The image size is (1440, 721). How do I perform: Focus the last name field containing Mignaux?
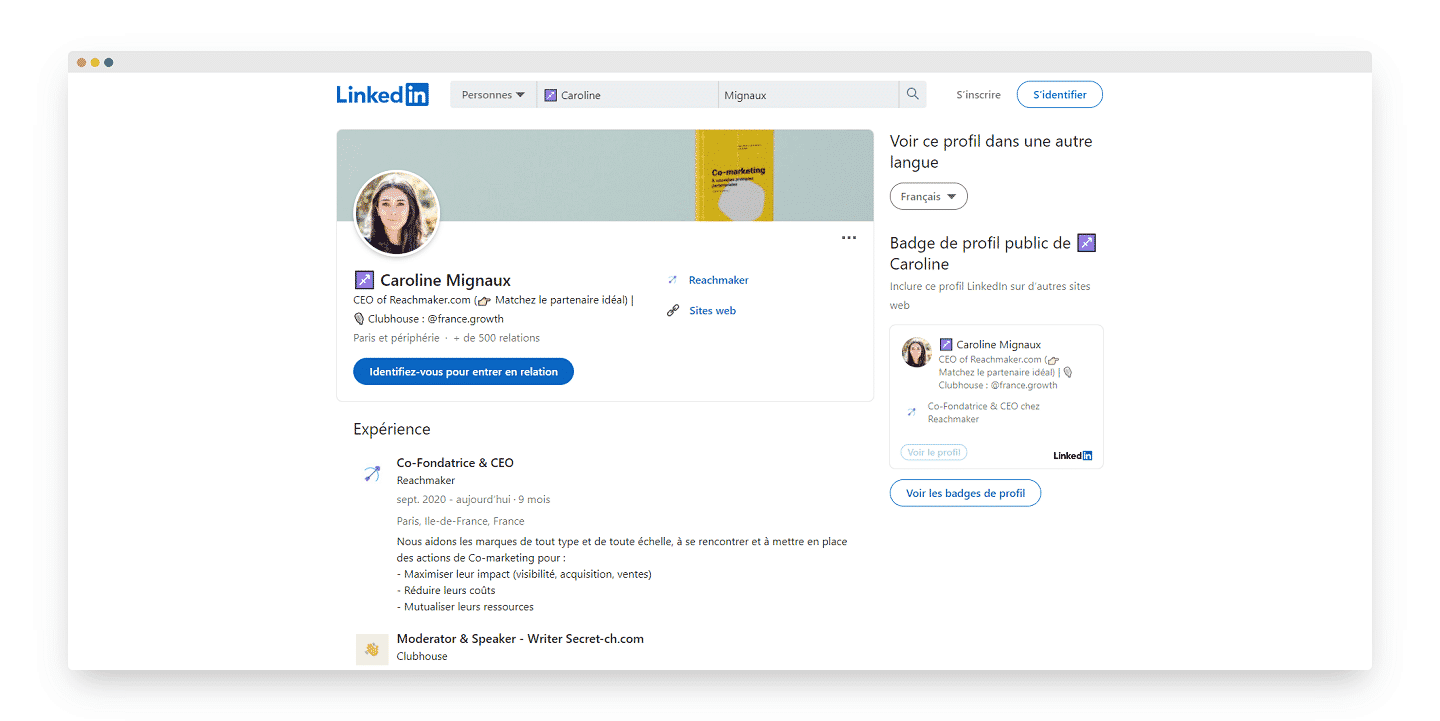click(809, 95)
